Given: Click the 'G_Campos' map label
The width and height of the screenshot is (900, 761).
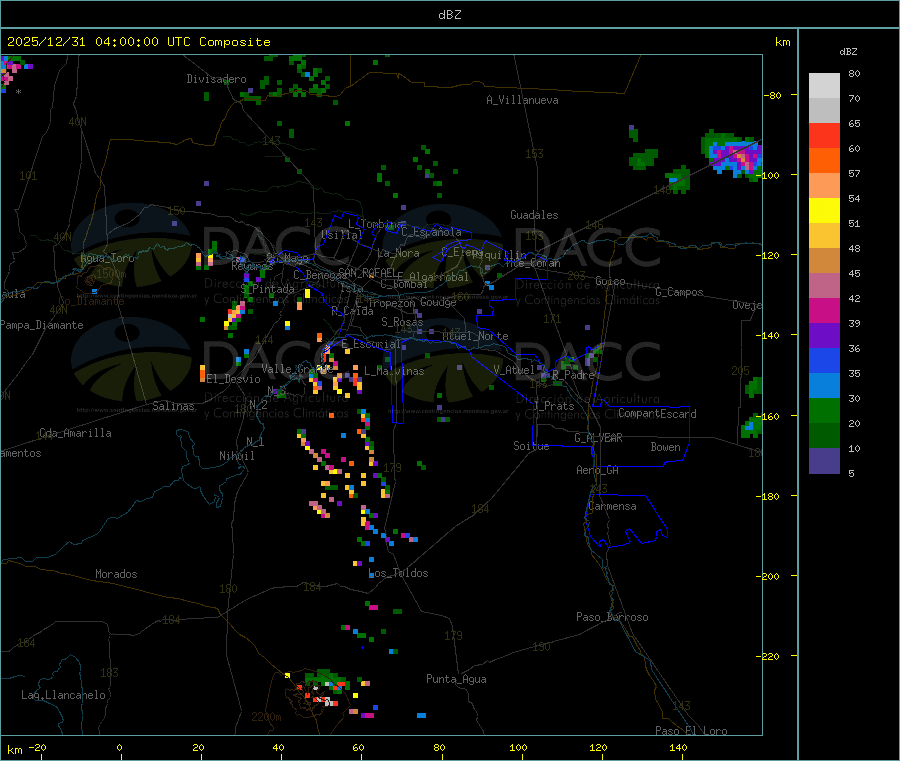Looking at the screenshot, I should (680, 292).
